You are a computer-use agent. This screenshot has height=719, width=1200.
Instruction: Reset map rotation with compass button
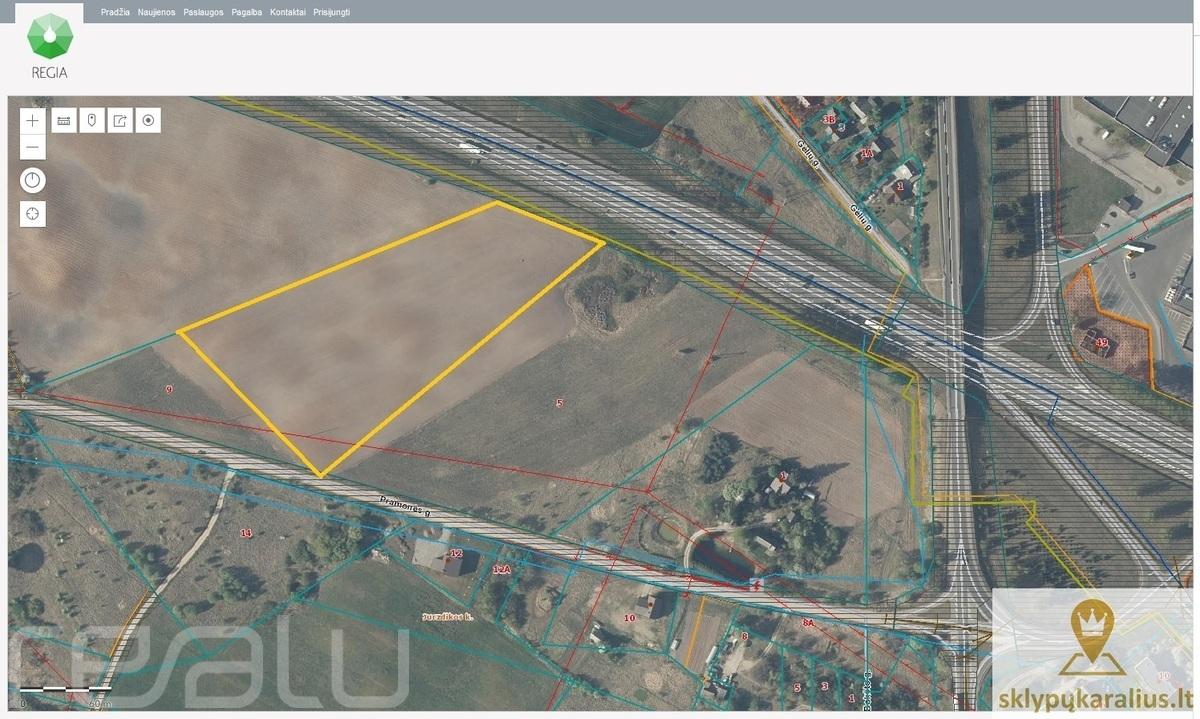(33, 180)
